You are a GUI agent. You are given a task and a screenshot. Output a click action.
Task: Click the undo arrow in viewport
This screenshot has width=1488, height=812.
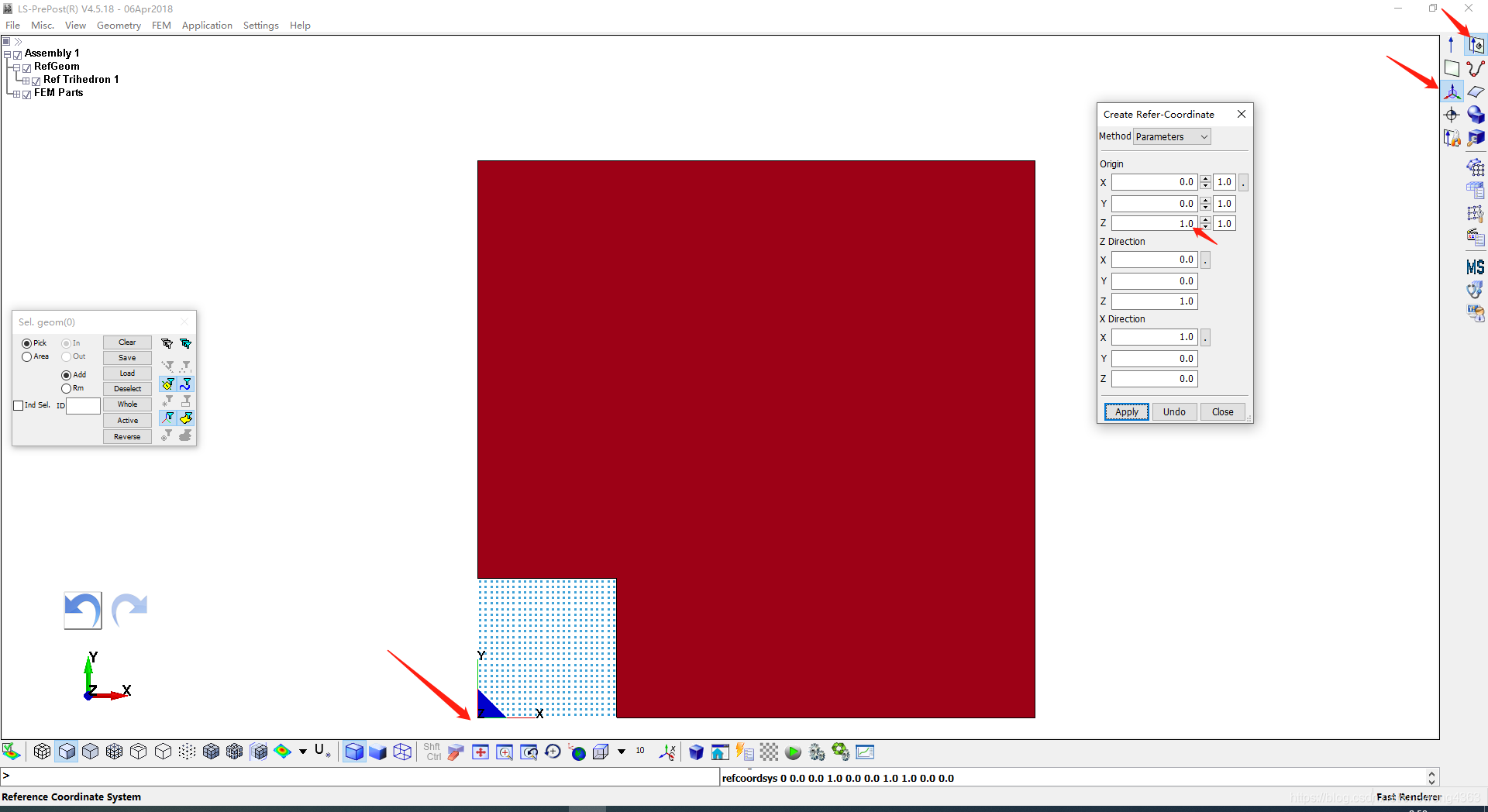coord(83,611)
